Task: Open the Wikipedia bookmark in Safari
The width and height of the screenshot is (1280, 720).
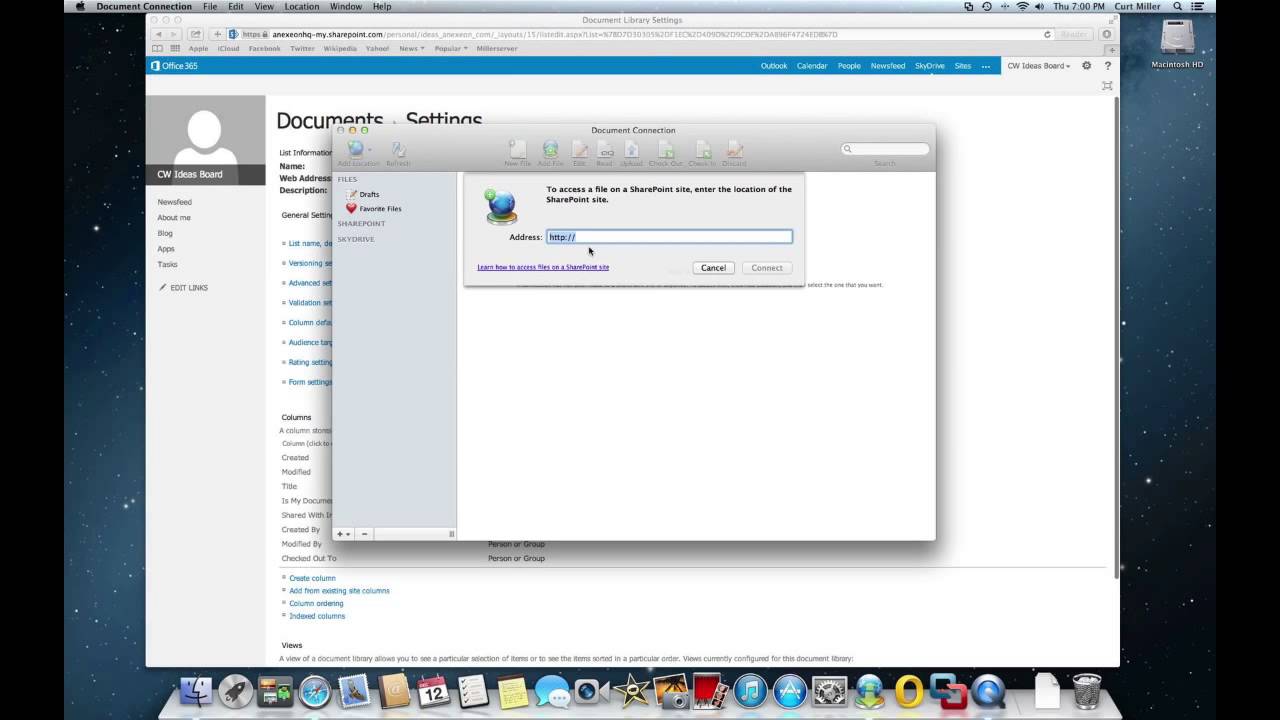Action: pyautogui.click(x=340, y=48)
